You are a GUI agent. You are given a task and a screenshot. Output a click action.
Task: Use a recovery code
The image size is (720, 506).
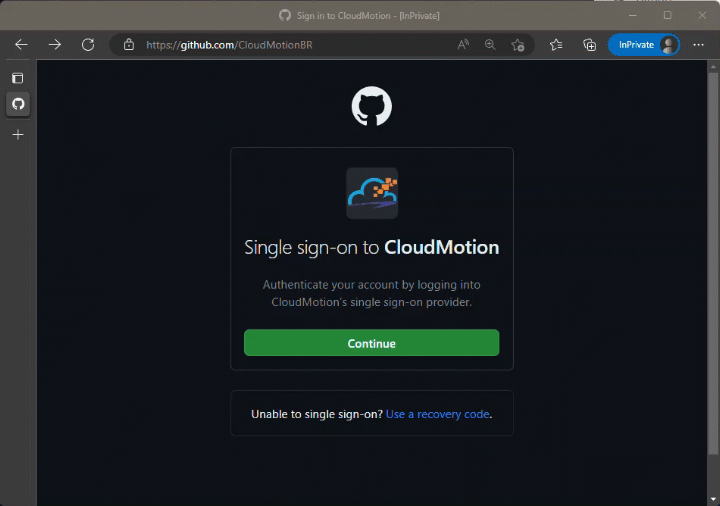[x=438, y=414]
